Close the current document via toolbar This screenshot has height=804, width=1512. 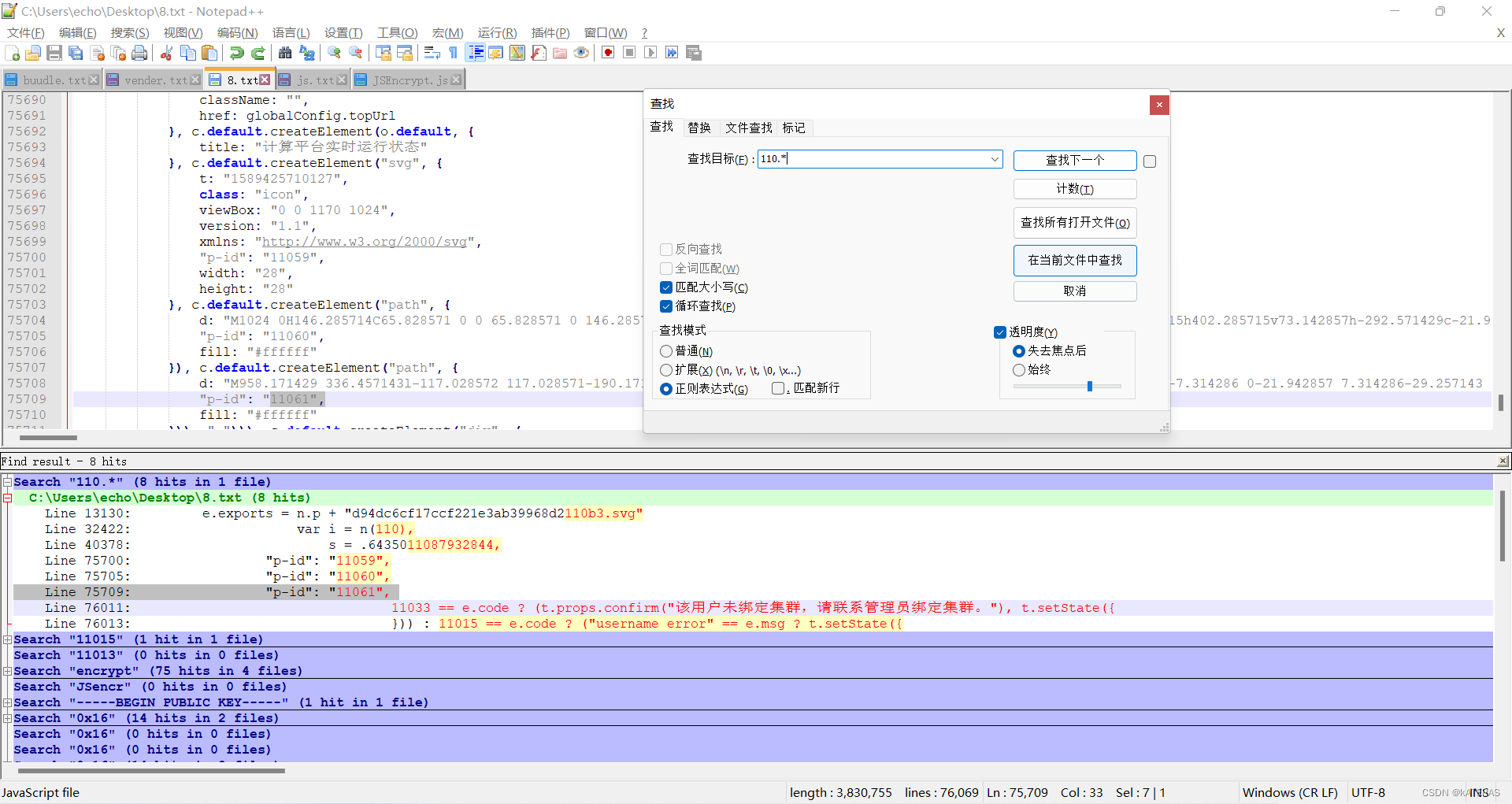tap(98, 53)
